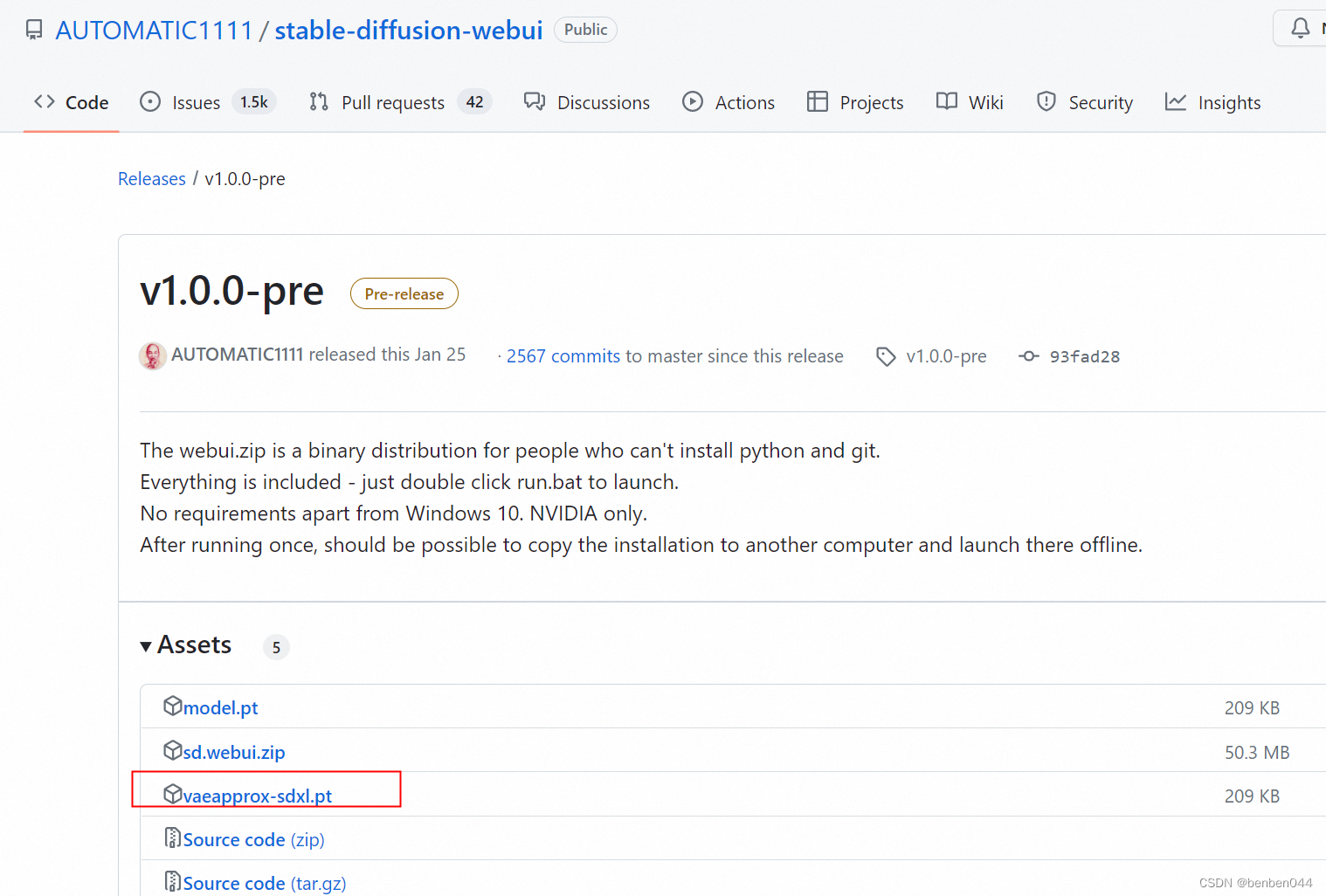Open the stable-diffusion-webui repository link
The width and height of the screenshot is (1326, 896).
tap(409, 31)
